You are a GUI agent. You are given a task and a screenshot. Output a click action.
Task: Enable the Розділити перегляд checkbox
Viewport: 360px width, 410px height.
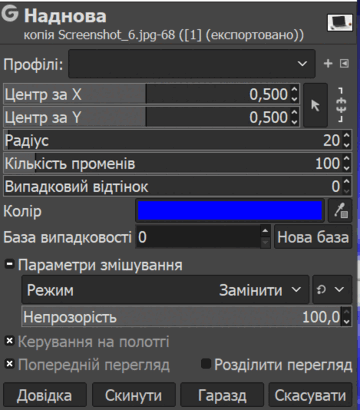pyautogui.click(x=206, y=364)
